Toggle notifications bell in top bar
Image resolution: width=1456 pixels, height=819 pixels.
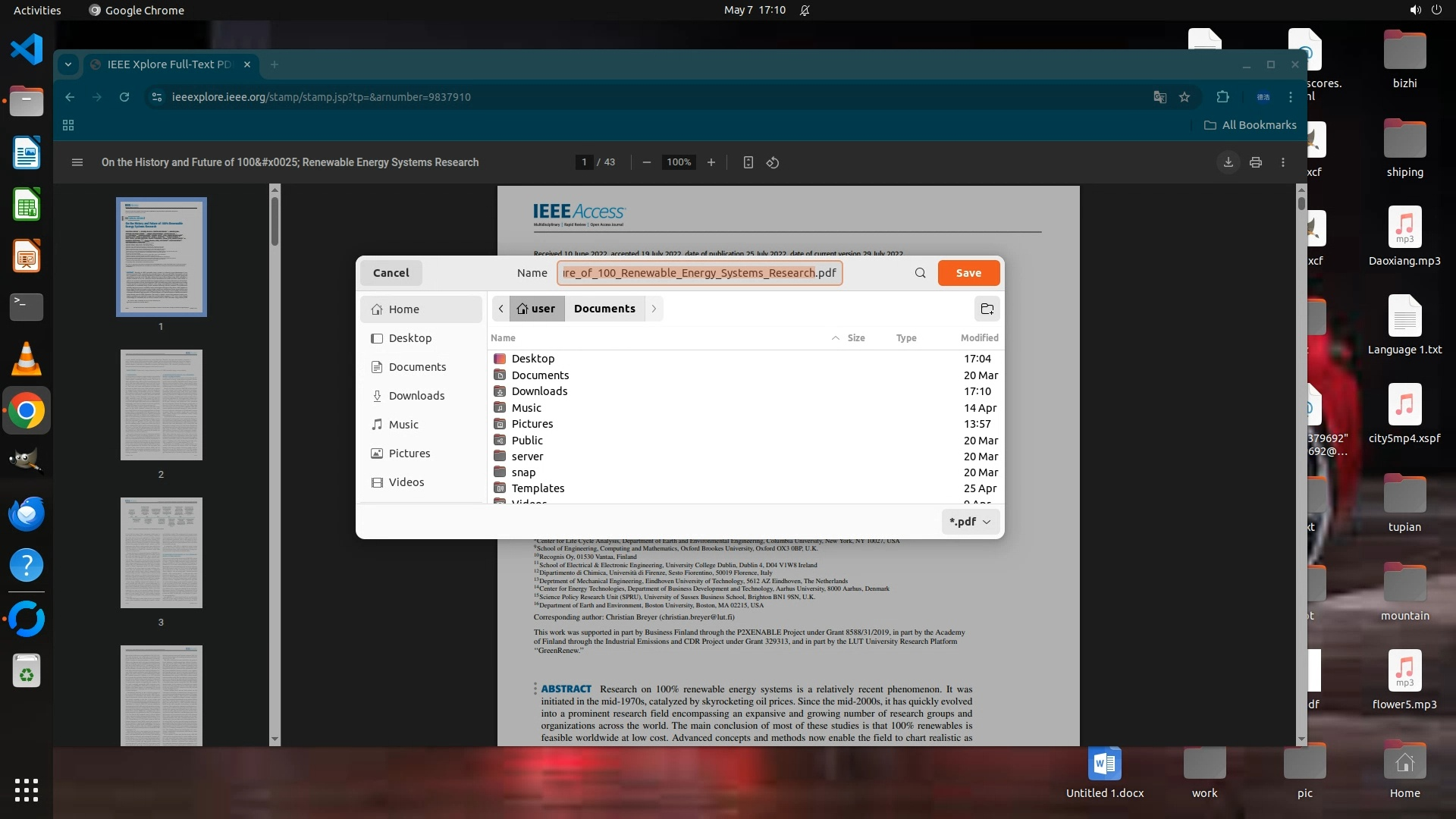click(805, 11)
